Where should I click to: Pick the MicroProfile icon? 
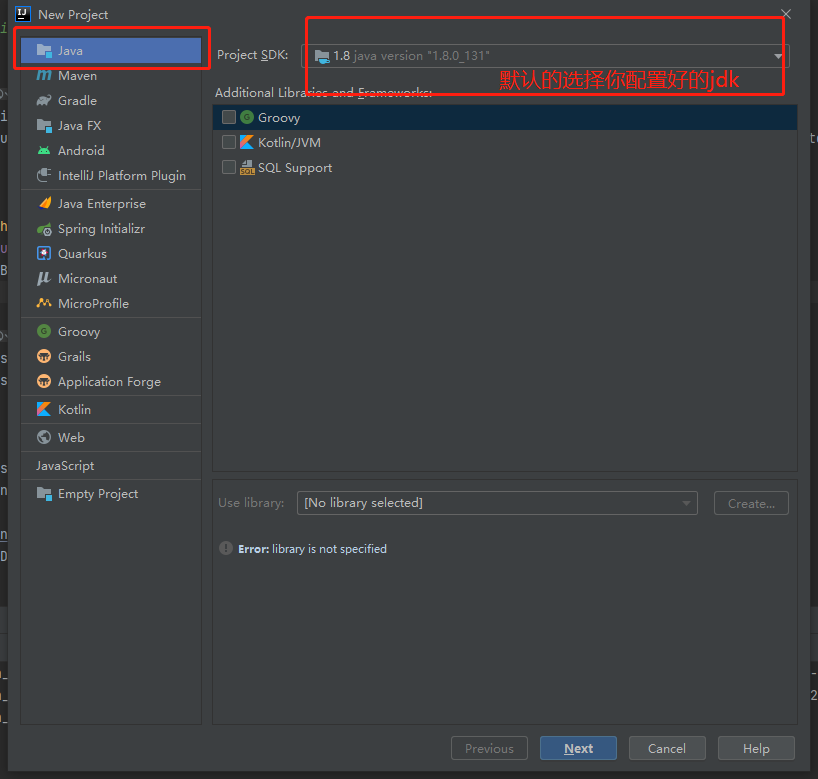tap(44, 303)
